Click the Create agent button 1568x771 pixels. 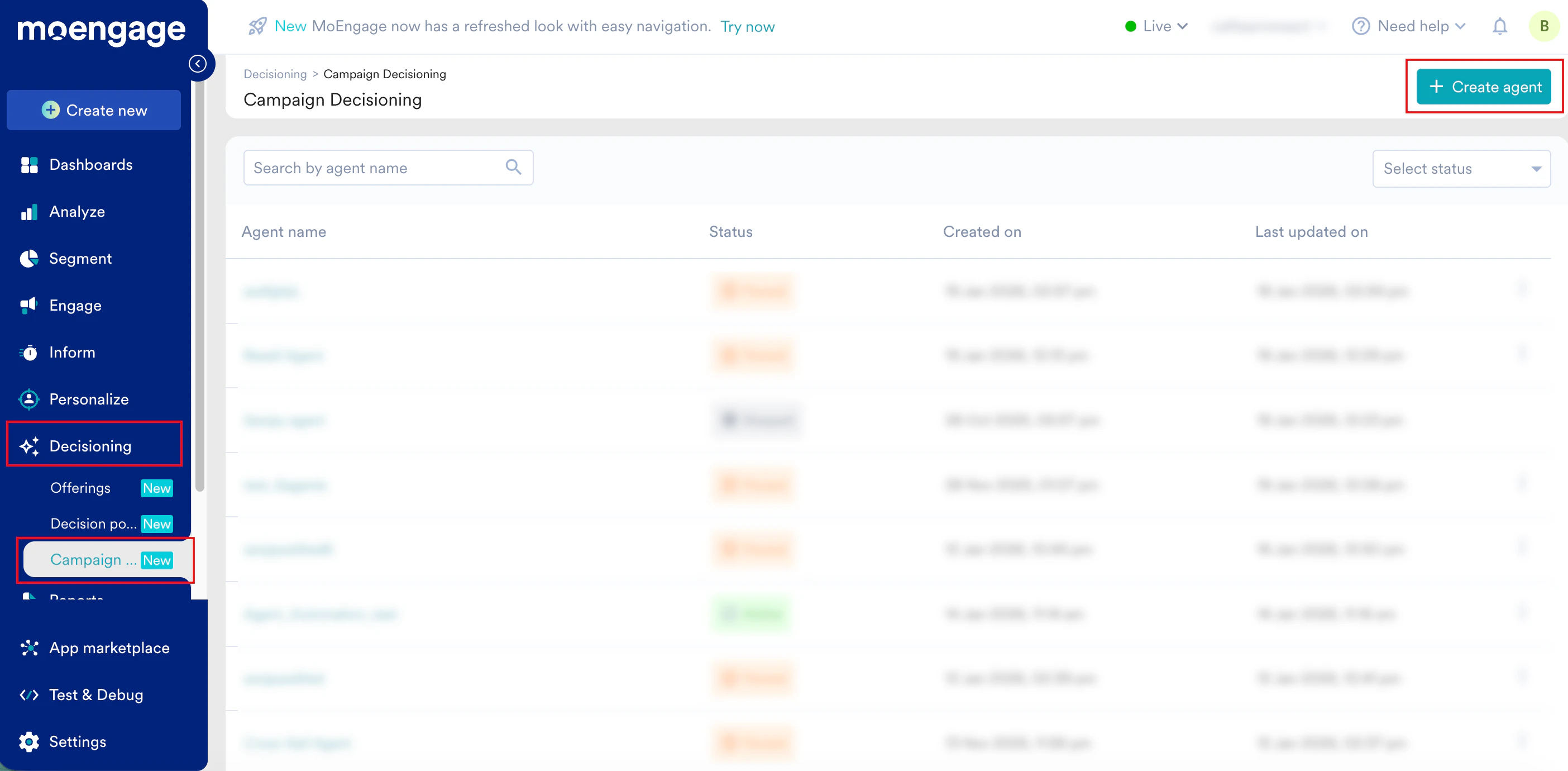1483,87
